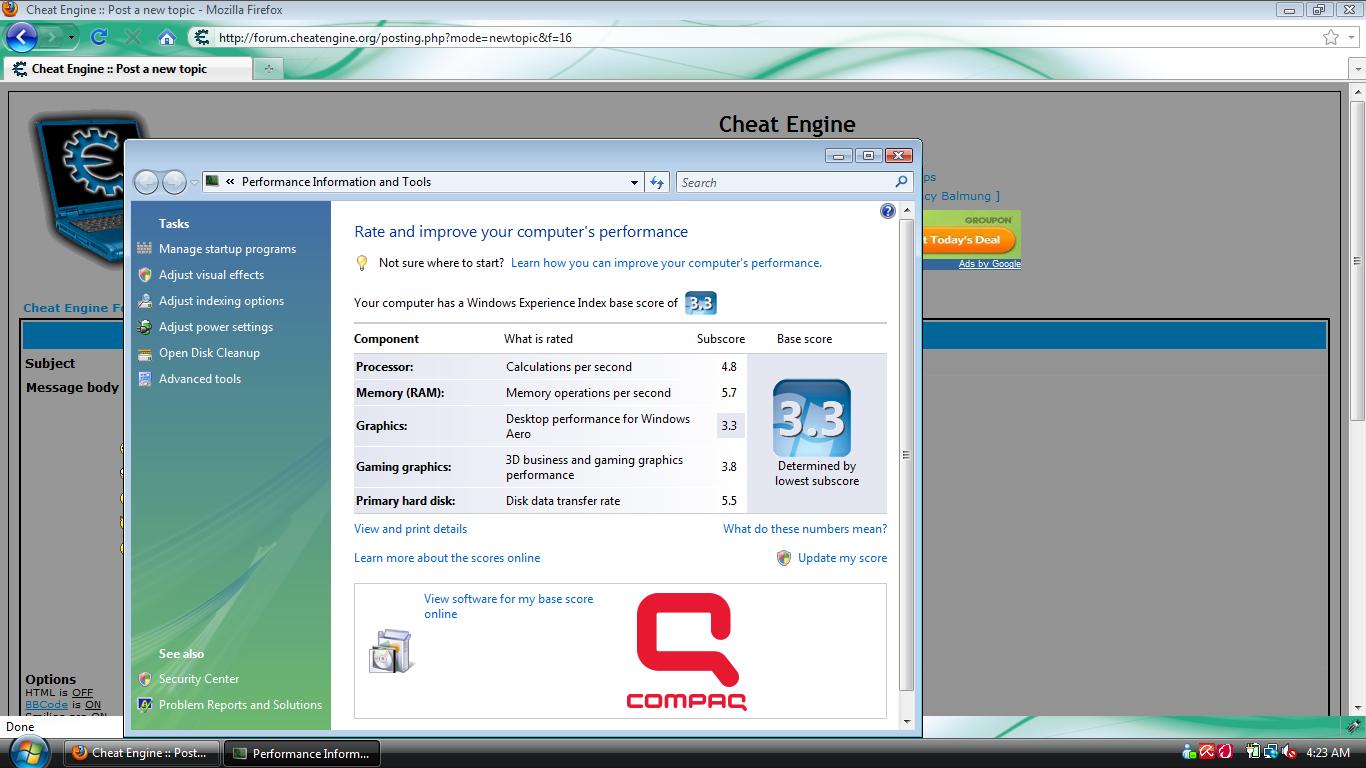Switch to Performance Information taskbar button
The width and height of the screenshot is (1366, 768).
(x=302, y=753)
